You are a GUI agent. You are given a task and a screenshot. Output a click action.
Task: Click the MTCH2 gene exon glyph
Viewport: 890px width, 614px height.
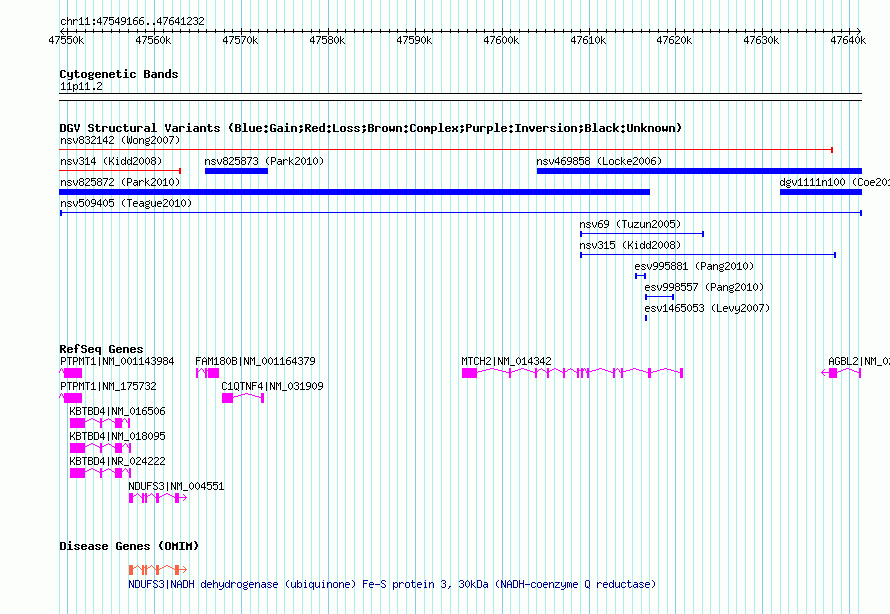point(572,373)
